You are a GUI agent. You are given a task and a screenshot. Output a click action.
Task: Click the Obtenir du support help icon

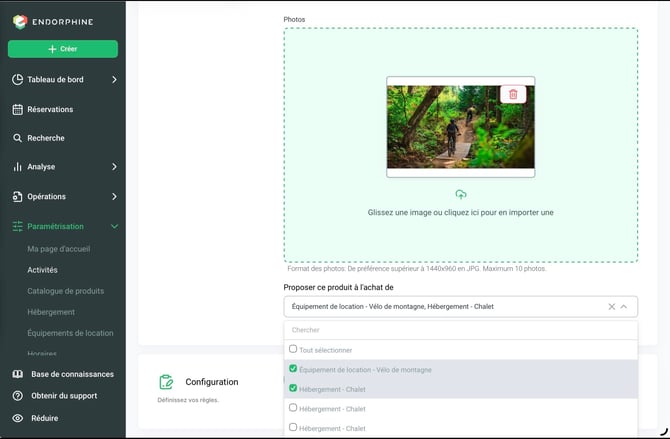coord(18,396)
